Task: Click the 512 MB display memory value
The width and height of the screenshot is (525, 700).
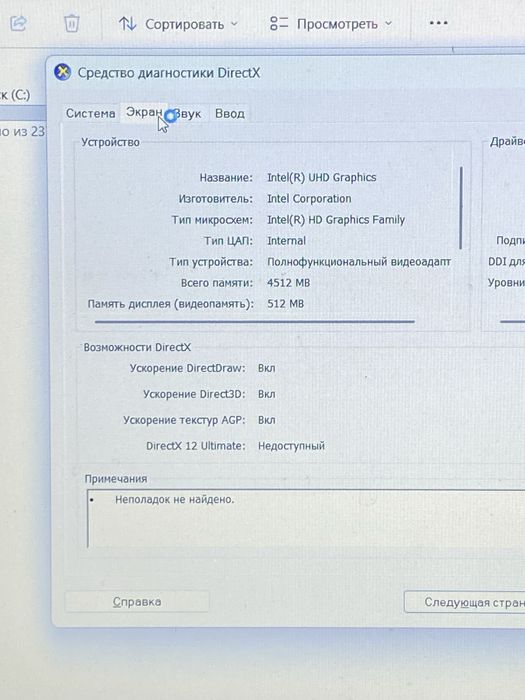Action: [285, 304]
